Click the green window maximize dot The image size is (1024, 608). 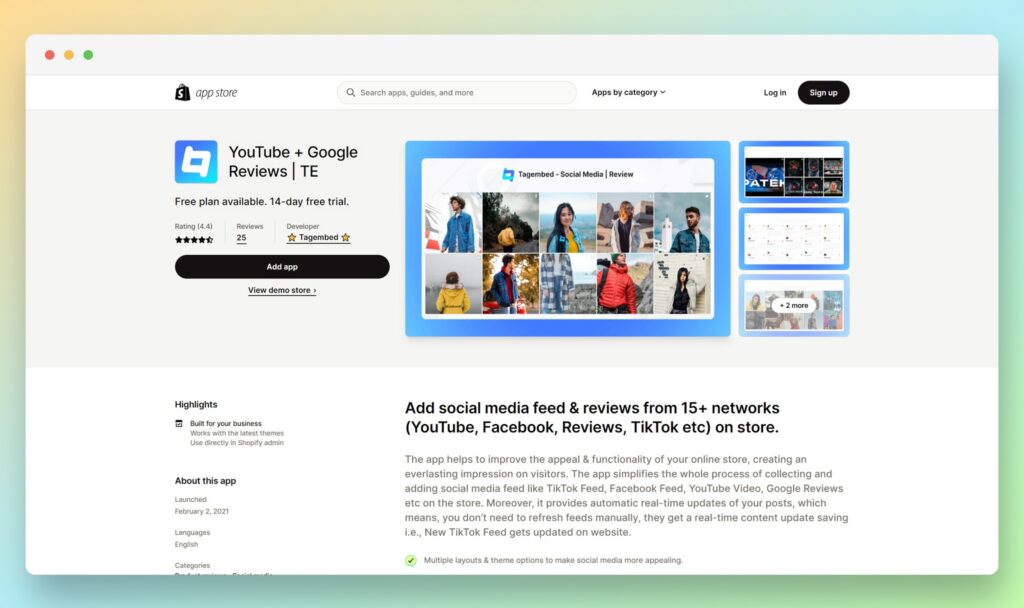[x=88, y=55]
